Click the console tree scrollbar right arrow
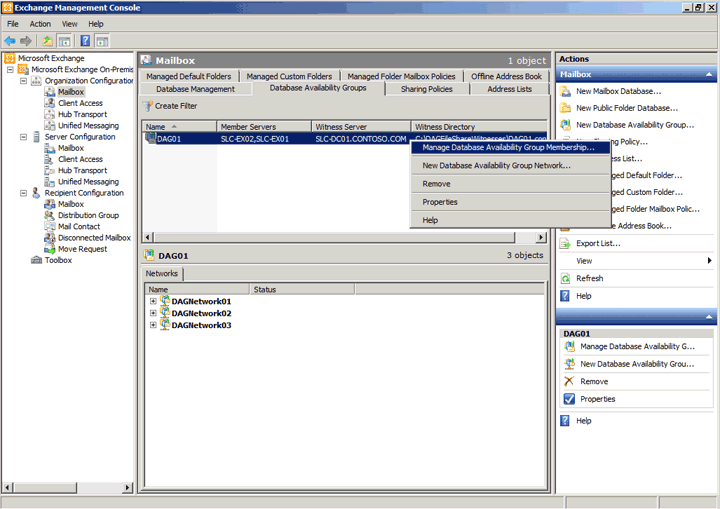This screenshot has width=720, height=509. coord(128,487)
